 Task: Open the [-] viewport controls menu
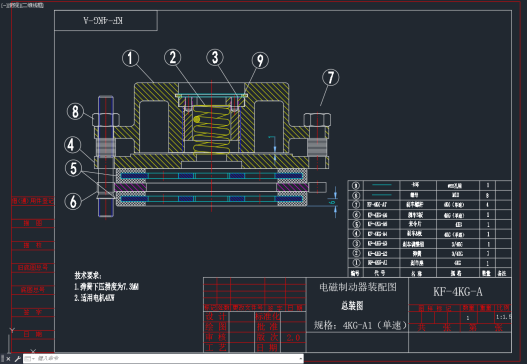3,5
